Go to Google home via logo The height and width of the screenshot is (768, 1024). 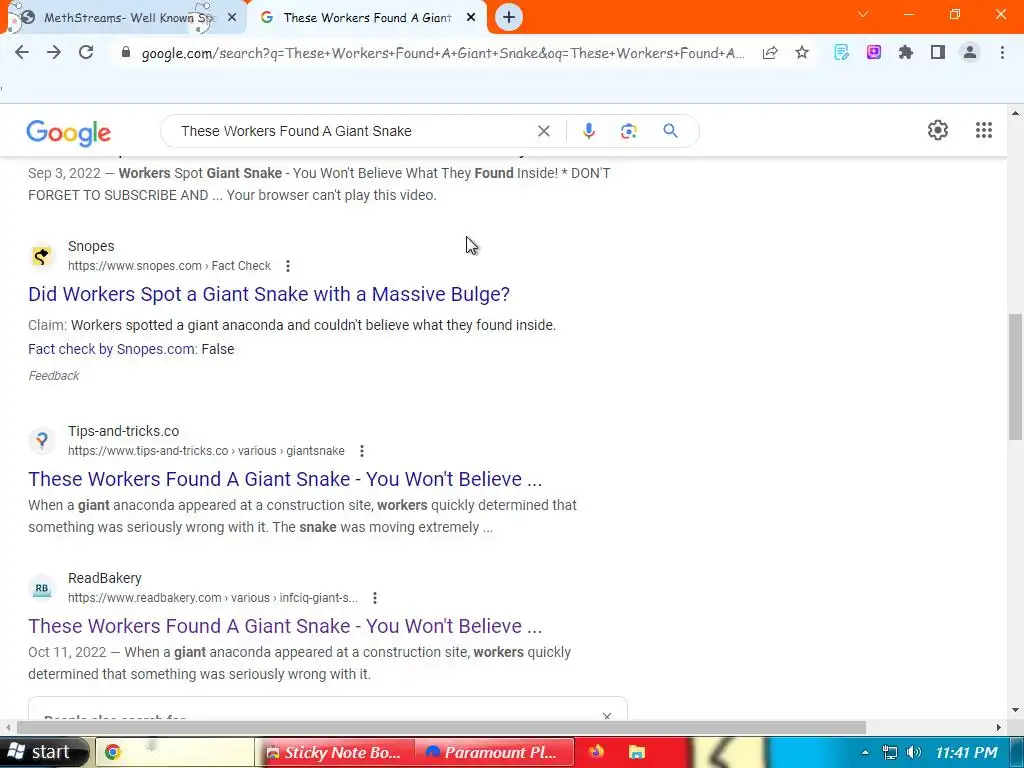click(x=69, y=133)
